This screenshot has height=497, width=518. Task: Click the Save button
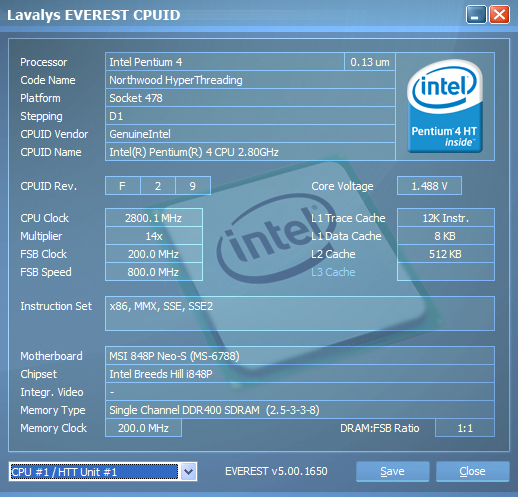392,471
